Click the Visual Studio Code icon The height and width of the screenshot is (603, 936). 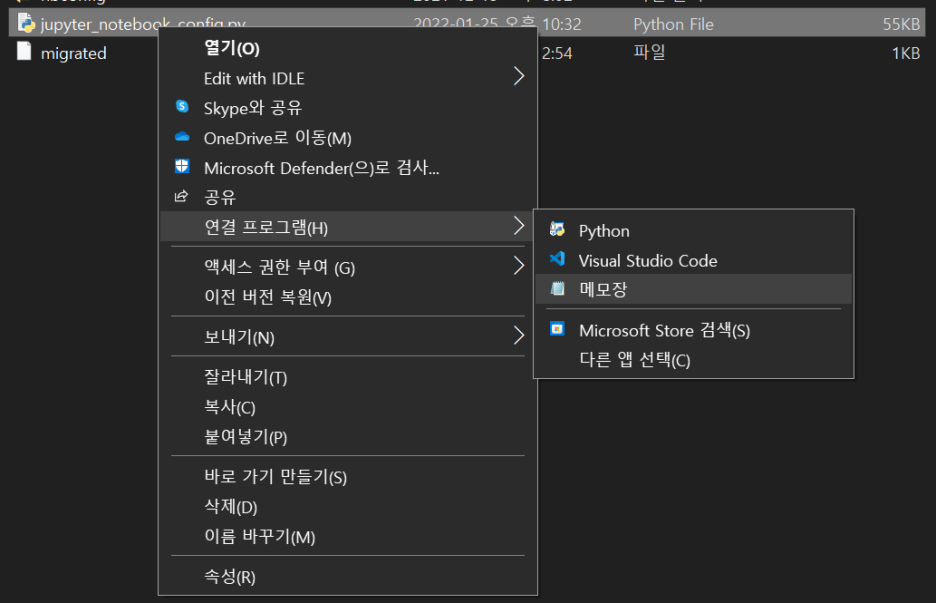click(558, 259)
